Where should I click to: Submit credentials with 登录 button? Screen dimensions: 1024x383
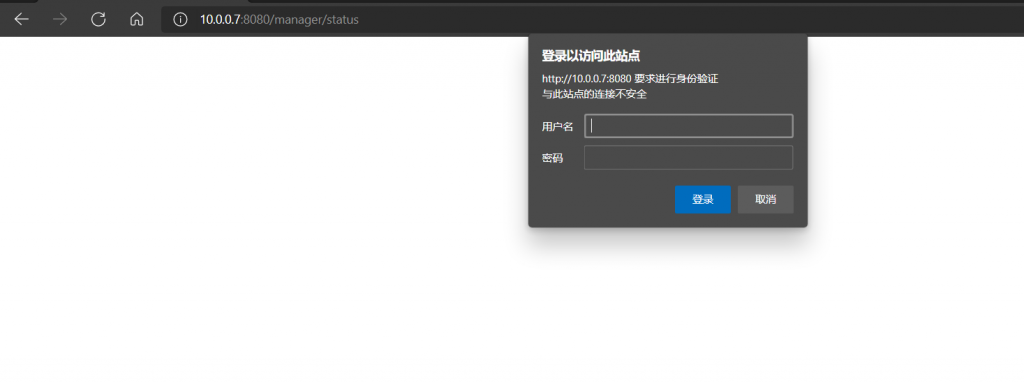[703, 199]
